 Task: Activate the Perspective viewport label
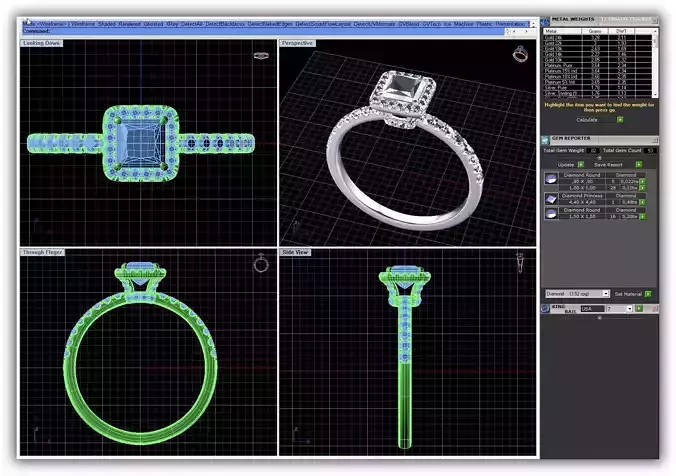pyautogui.click(x=297, y=43)
